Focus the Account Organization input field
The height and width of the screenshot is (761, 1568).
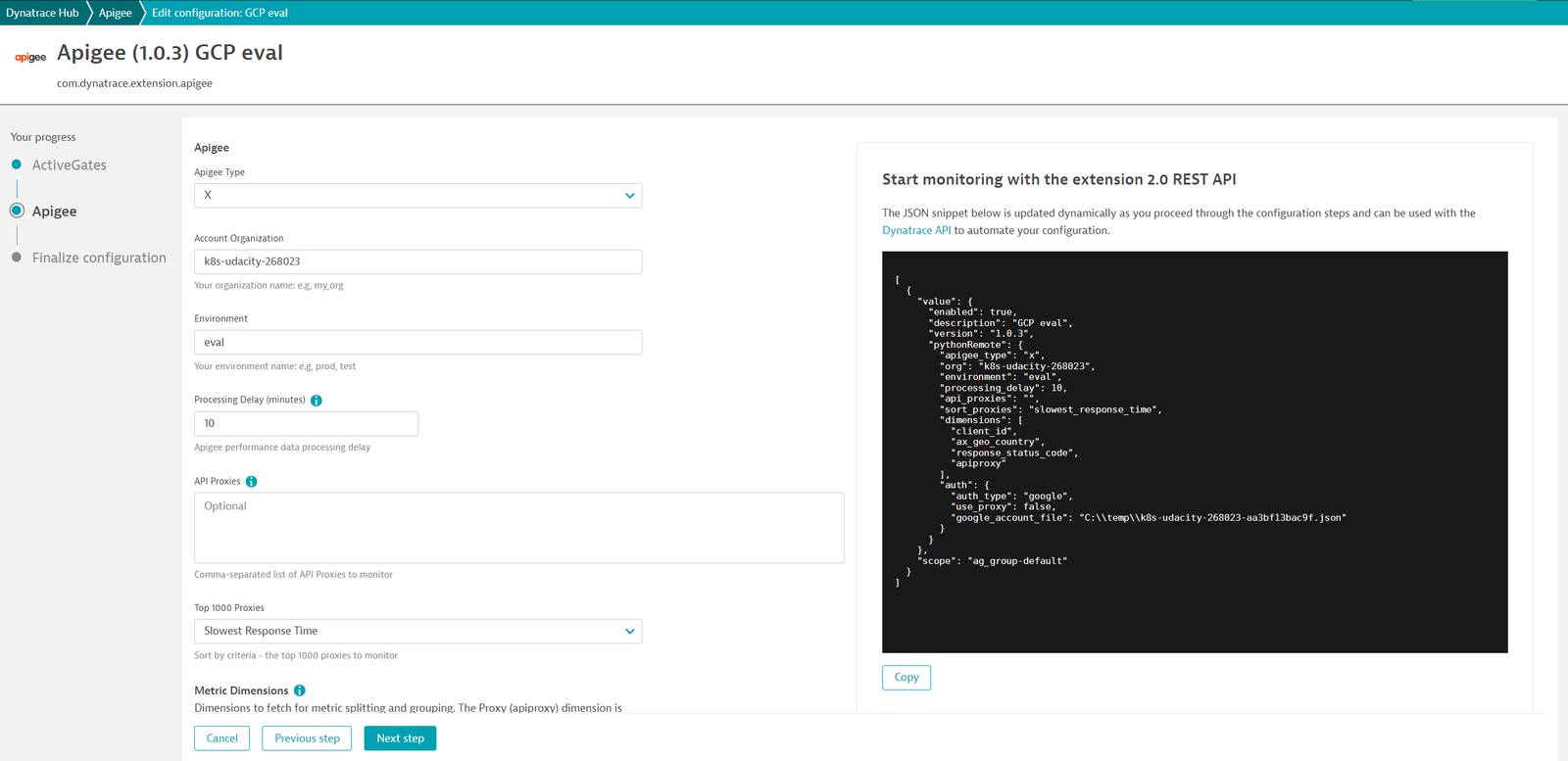coord(418,262)
